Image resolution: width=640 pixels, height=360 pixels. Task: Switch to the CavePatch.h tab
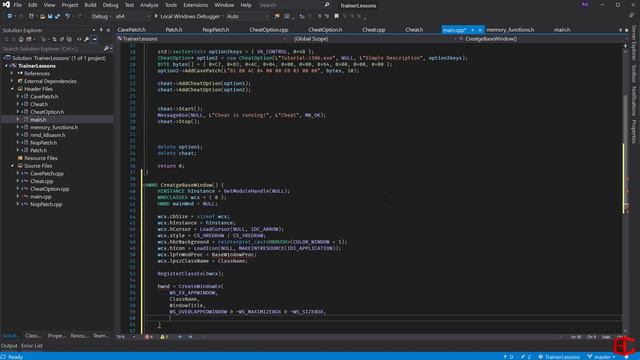(x=131, y=30)
